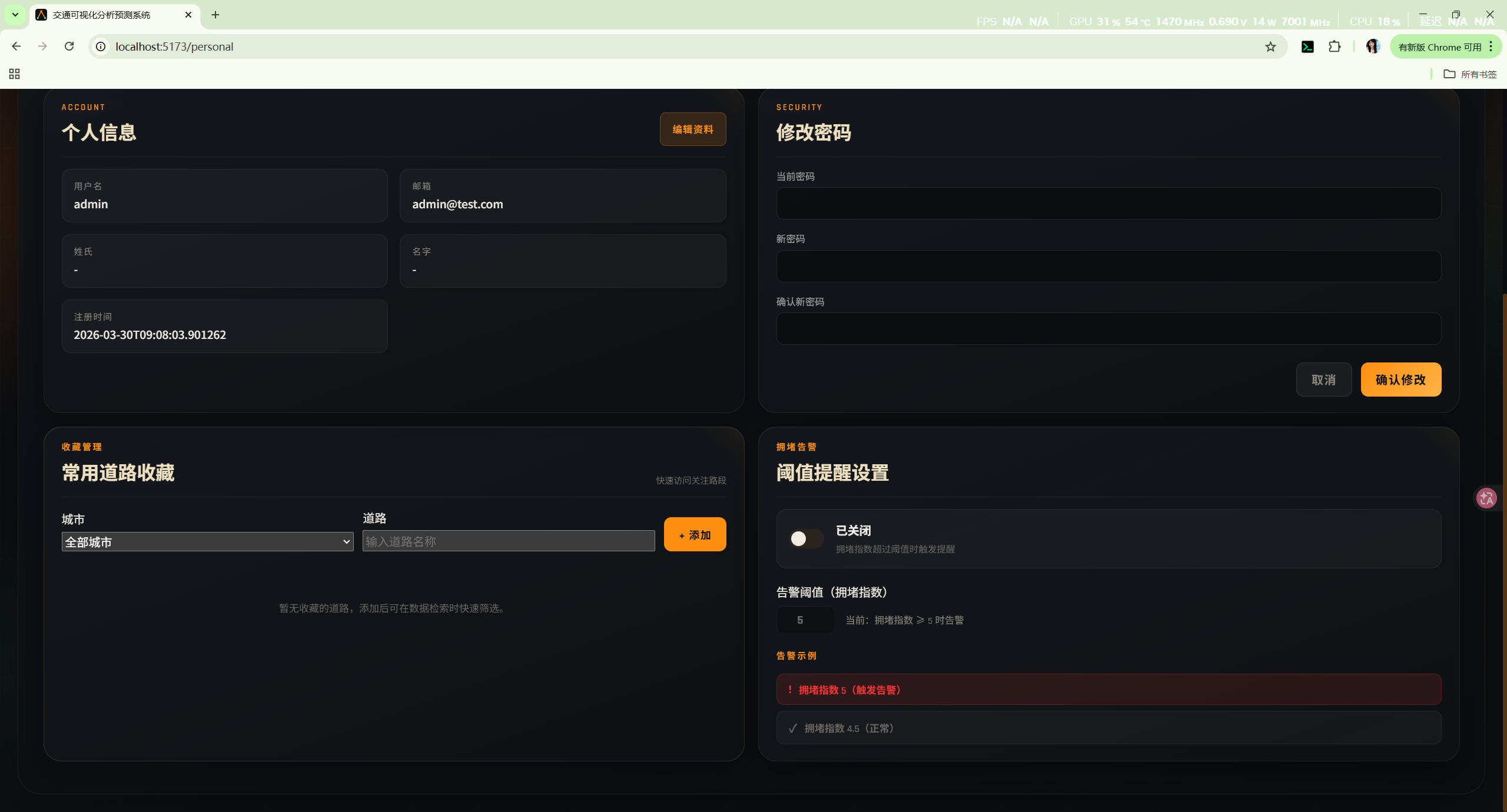
Task: Open the extensions puzzle icon
Action: (x=1335, y=46)
